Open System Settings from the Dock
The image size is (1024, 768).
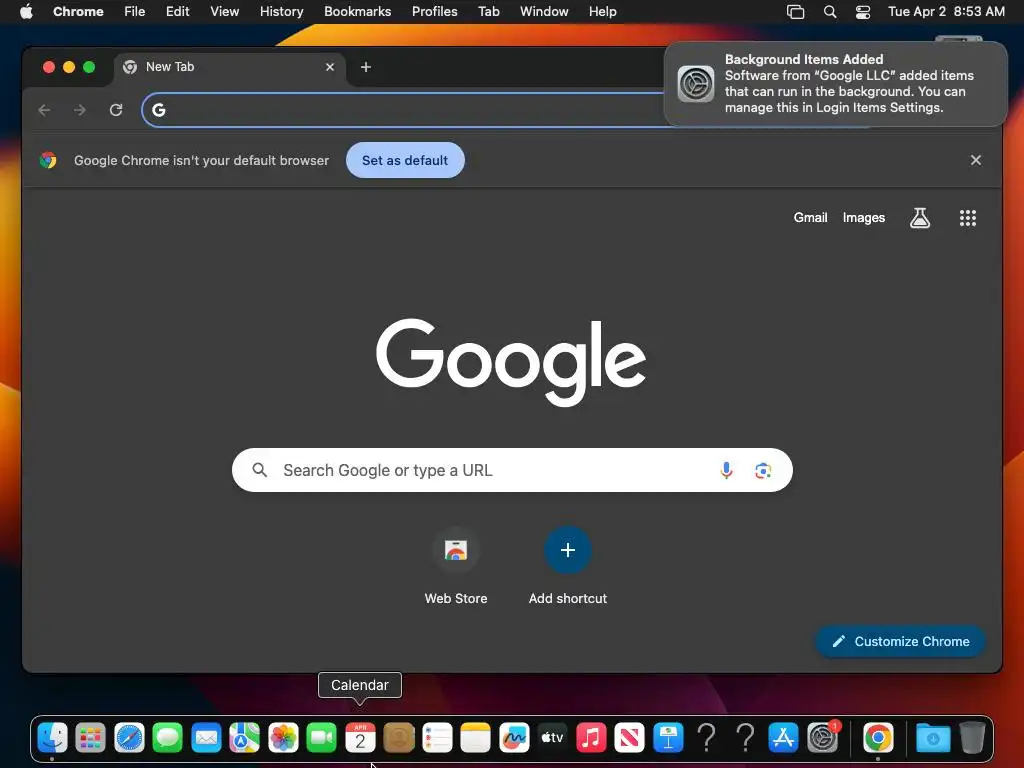822,738
